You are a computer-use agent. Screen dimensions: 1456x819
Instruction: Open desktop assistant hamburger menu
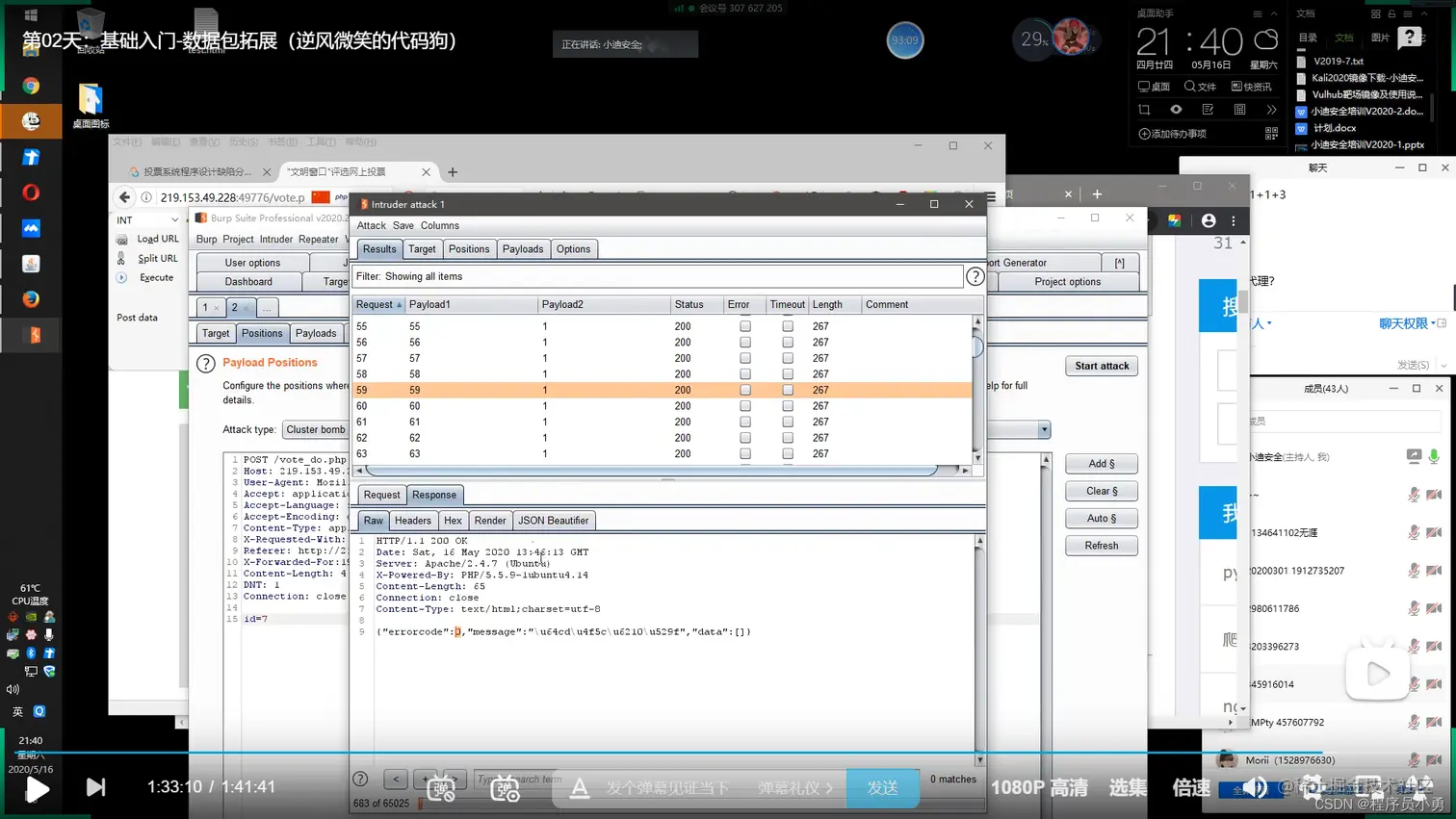(1257, 14)
